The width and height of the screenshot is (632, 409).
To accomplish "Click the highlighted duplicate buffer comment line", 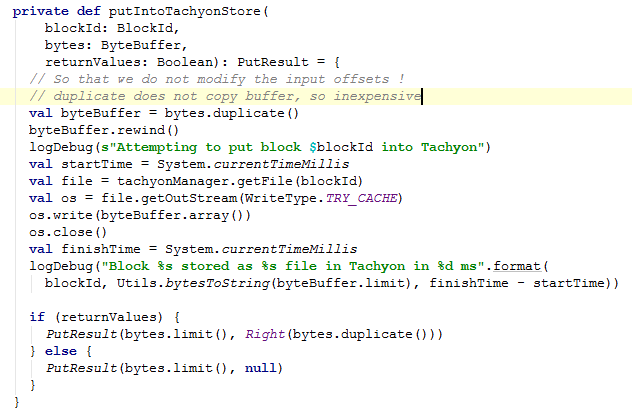I will coord(225,96).
